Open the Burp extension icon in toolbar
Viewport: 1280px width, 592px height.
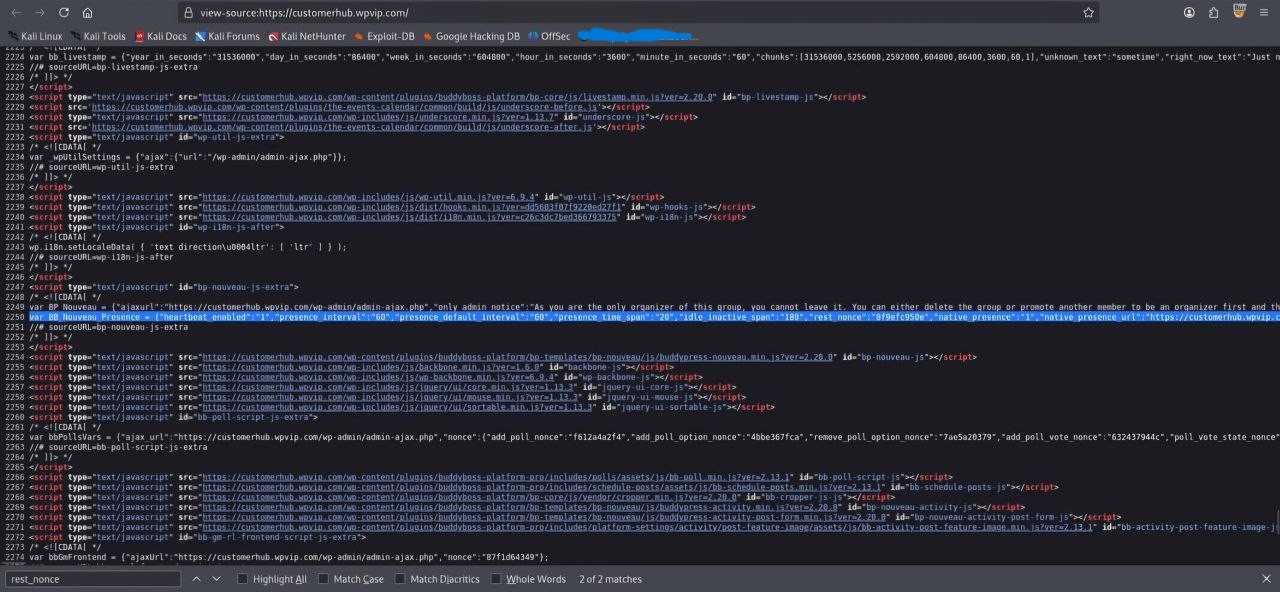1239,12
